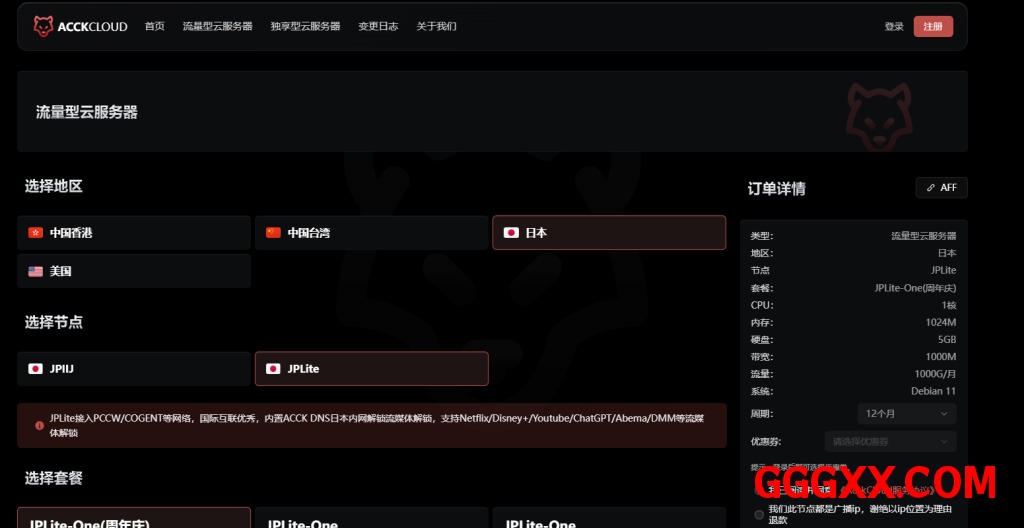Image resolution: width=1024 pixels, height=528 pixels.
Task: Copy the AFF link button
Action: pyautogui.click(x=941, y=188)
